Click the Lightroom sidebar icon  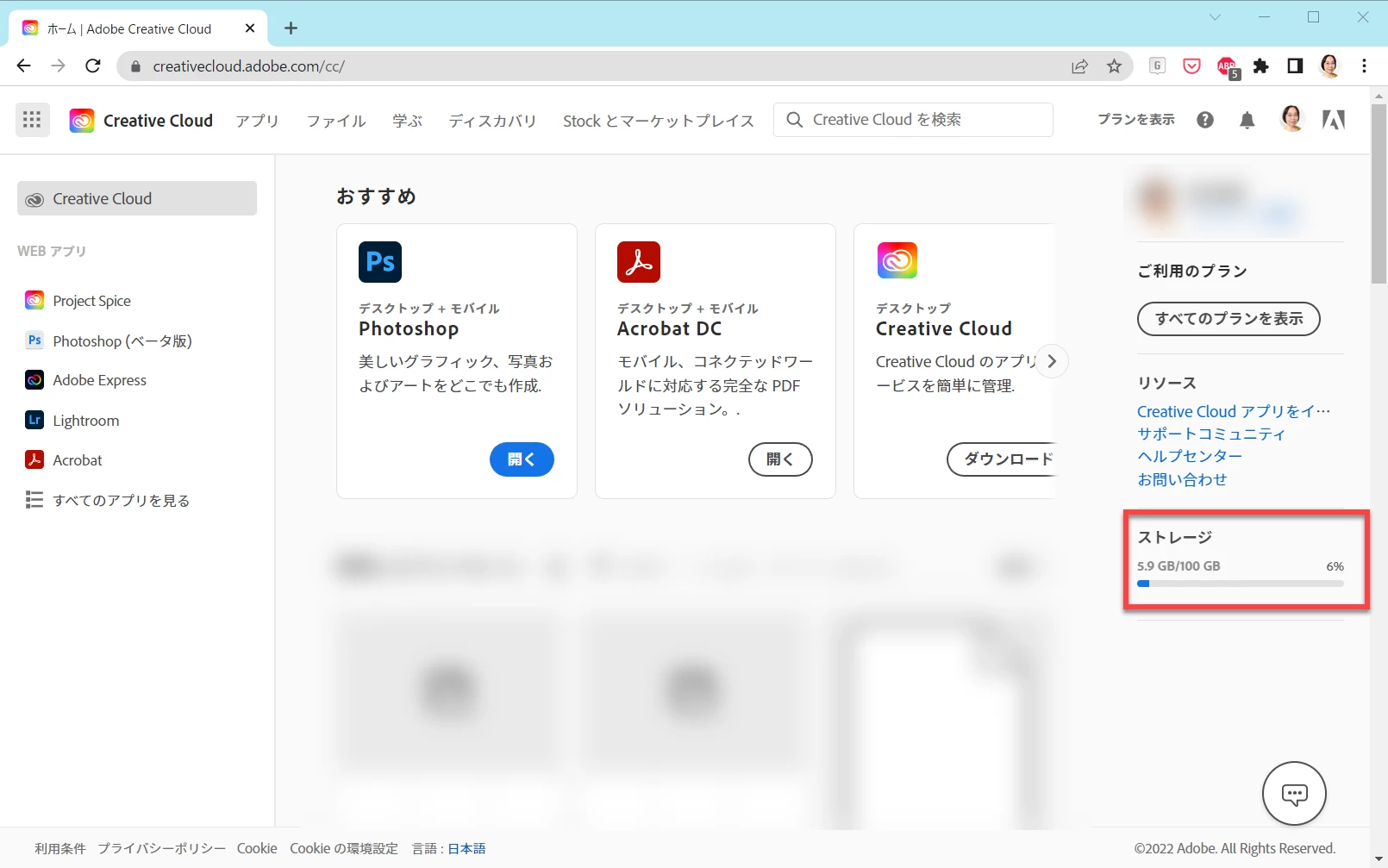coord(34,420)
